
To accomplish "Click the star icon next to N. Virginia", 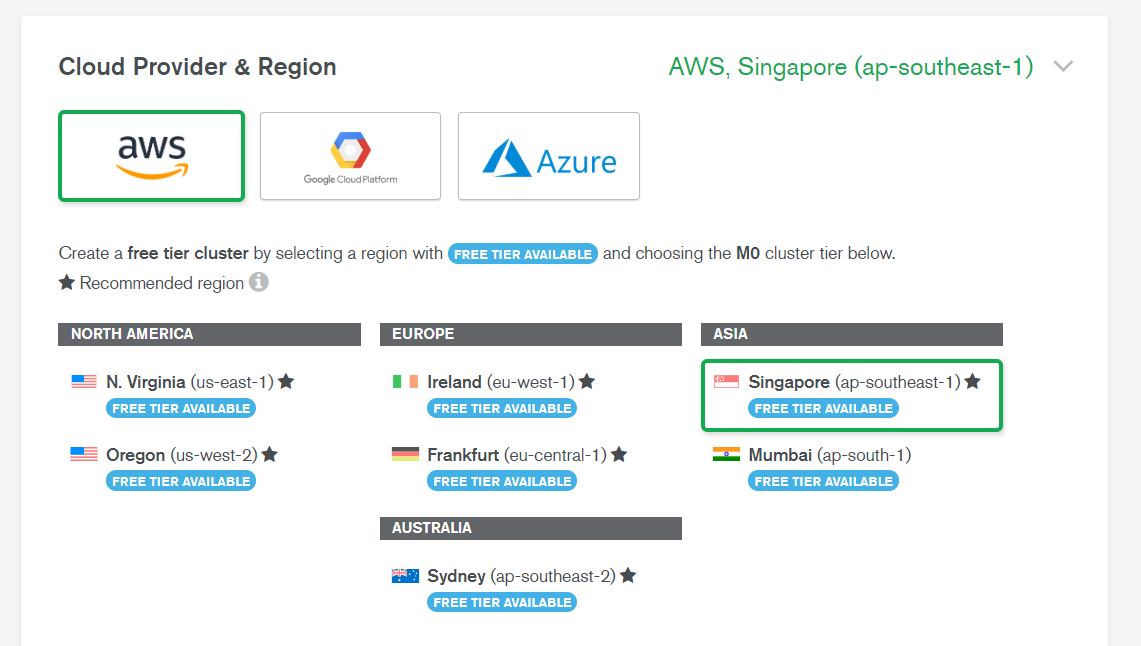I will pos(286,381).
